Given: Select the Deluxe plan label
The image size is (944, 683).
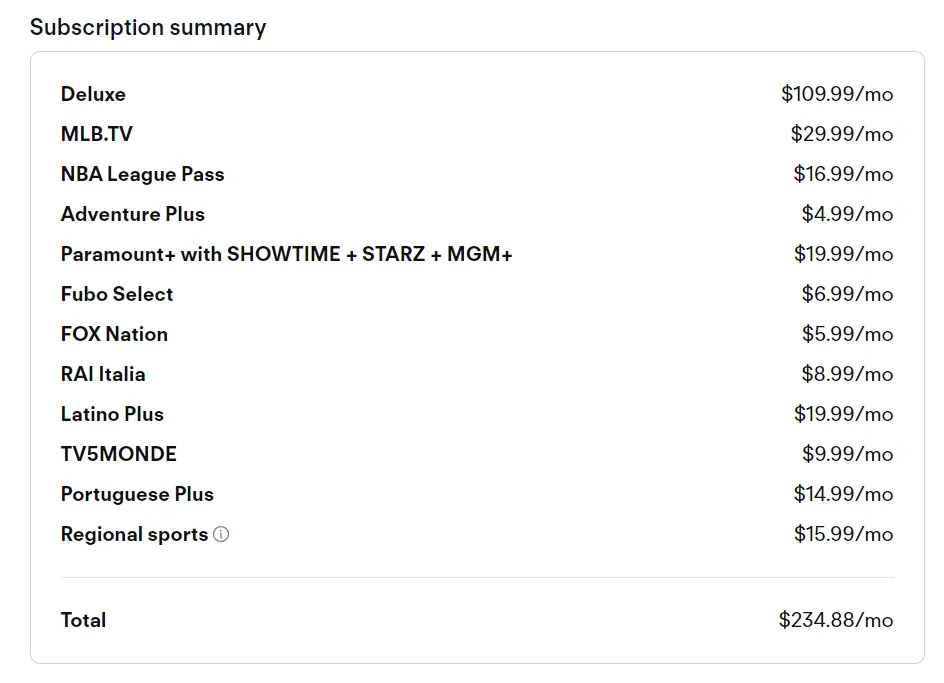Looking at the screenshot, I should pyautogui.click(x=93, y=95).
